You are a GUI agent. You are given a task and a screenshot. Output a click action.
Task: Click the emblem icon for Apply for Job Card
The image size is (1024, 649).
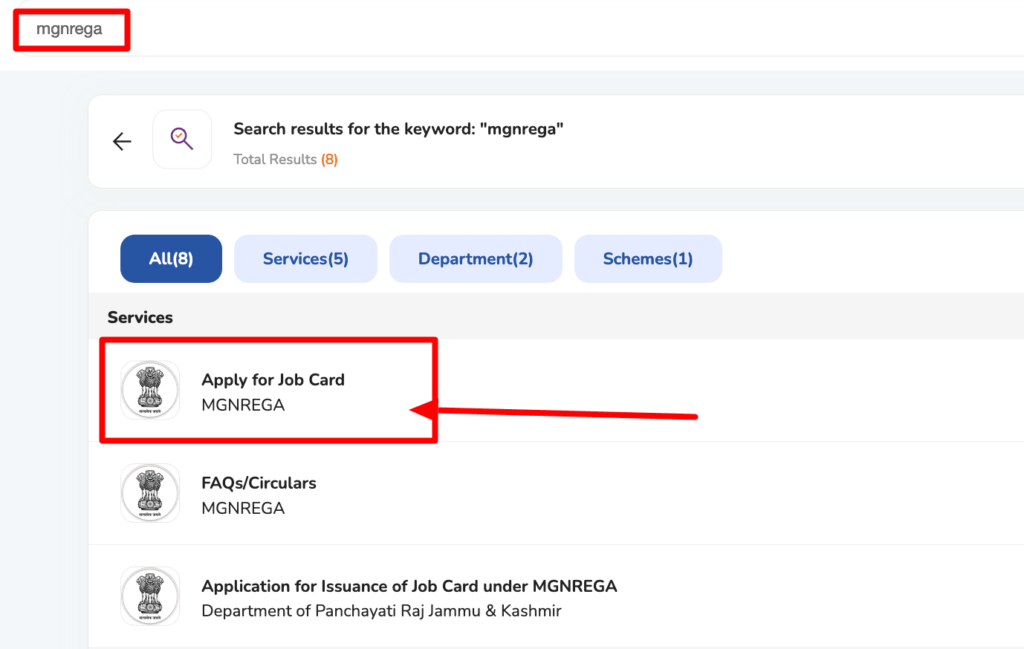150,390
